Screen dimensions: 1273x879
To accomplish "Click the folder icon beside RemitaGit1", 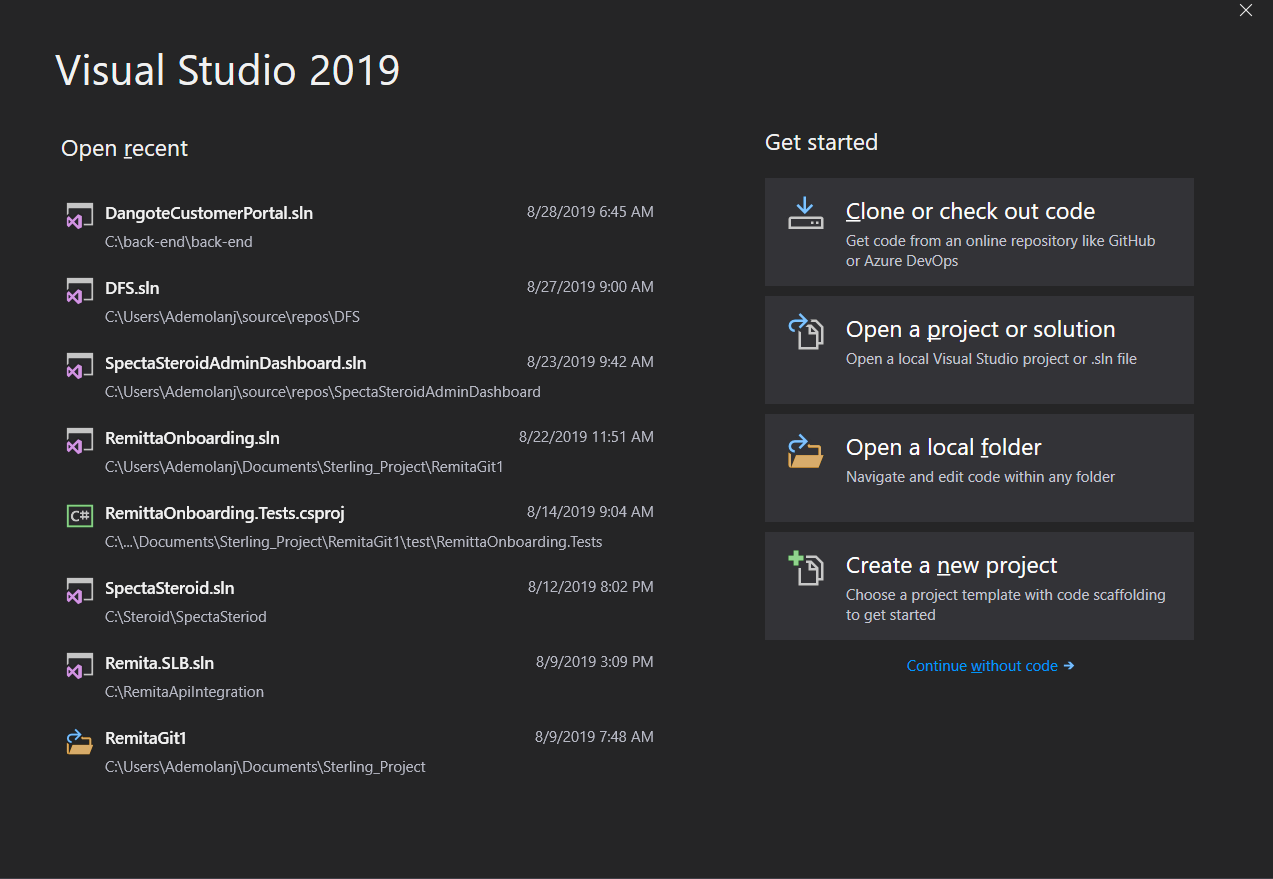I will 80,740.
